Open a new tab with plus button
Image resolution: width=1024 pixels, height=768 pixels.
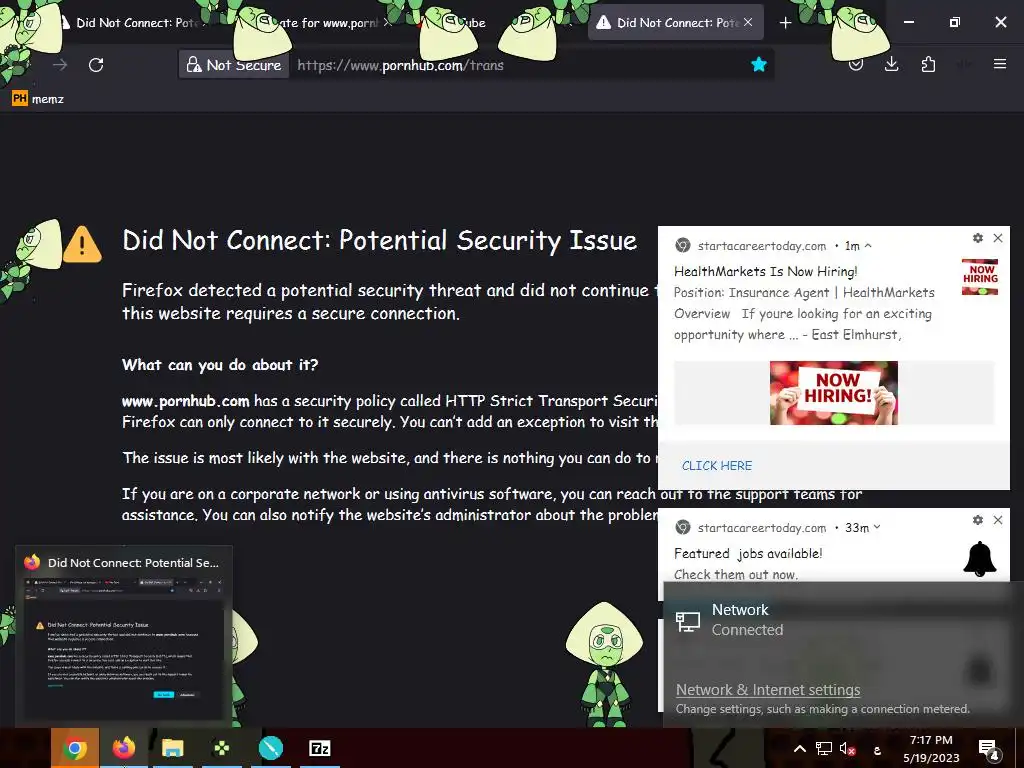coord(786,23)
